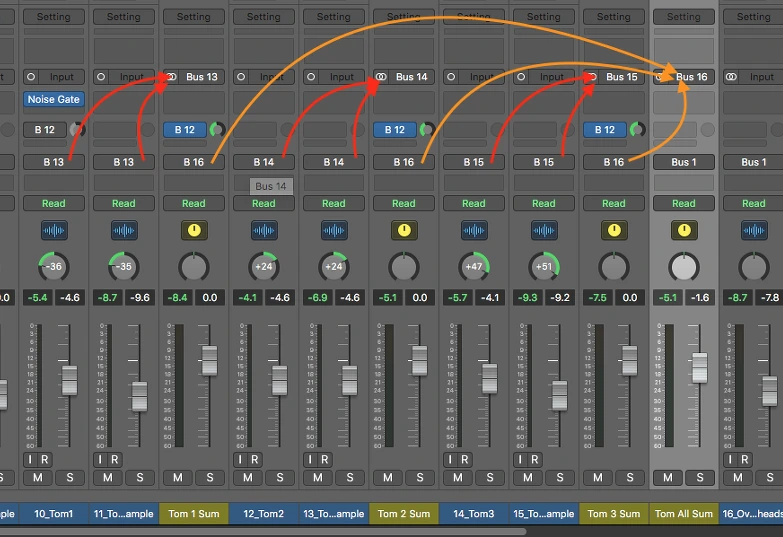Click Read button on Tom 2 Sum
783x537 pixels.
click(x=404, y=203)
